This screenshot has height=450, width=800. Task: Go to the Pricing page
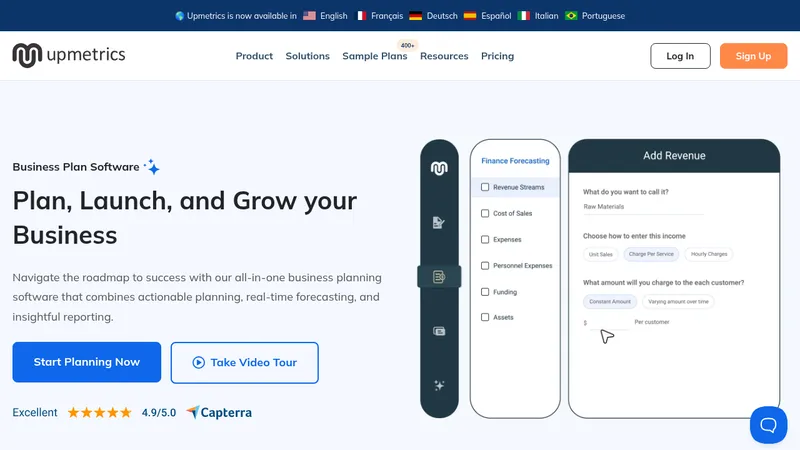point(497,56)
